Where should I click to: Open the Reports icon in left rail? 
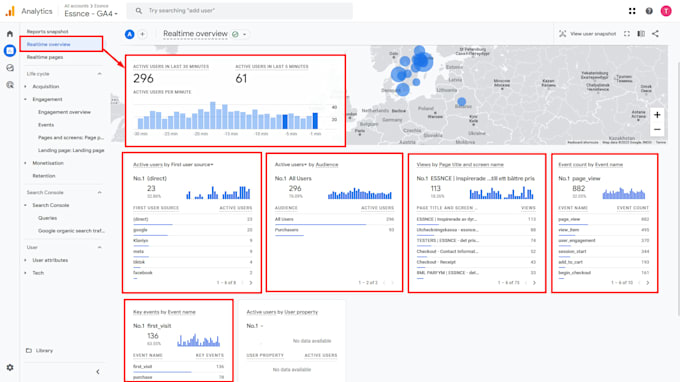point(10,51)
